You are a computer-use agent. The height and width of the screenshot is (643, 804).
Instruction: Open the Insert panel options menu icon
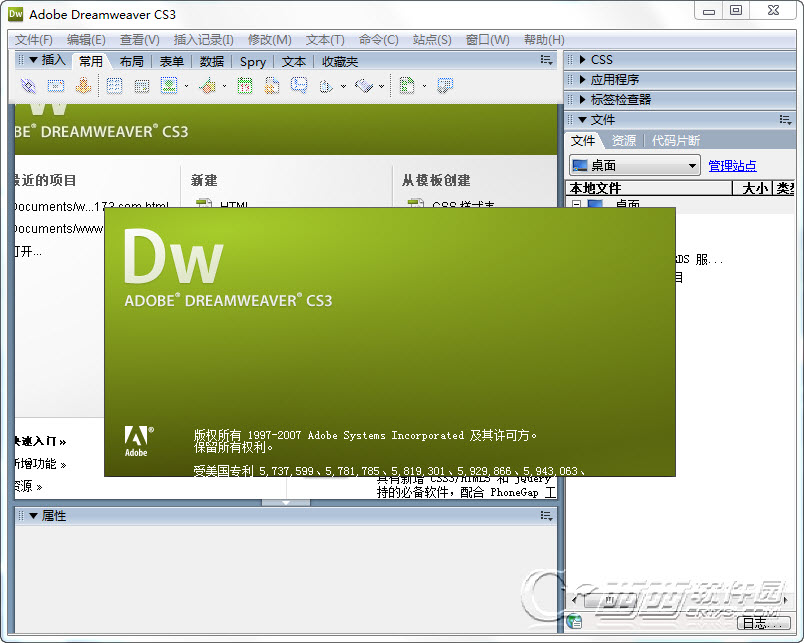(x=547, y=61)
